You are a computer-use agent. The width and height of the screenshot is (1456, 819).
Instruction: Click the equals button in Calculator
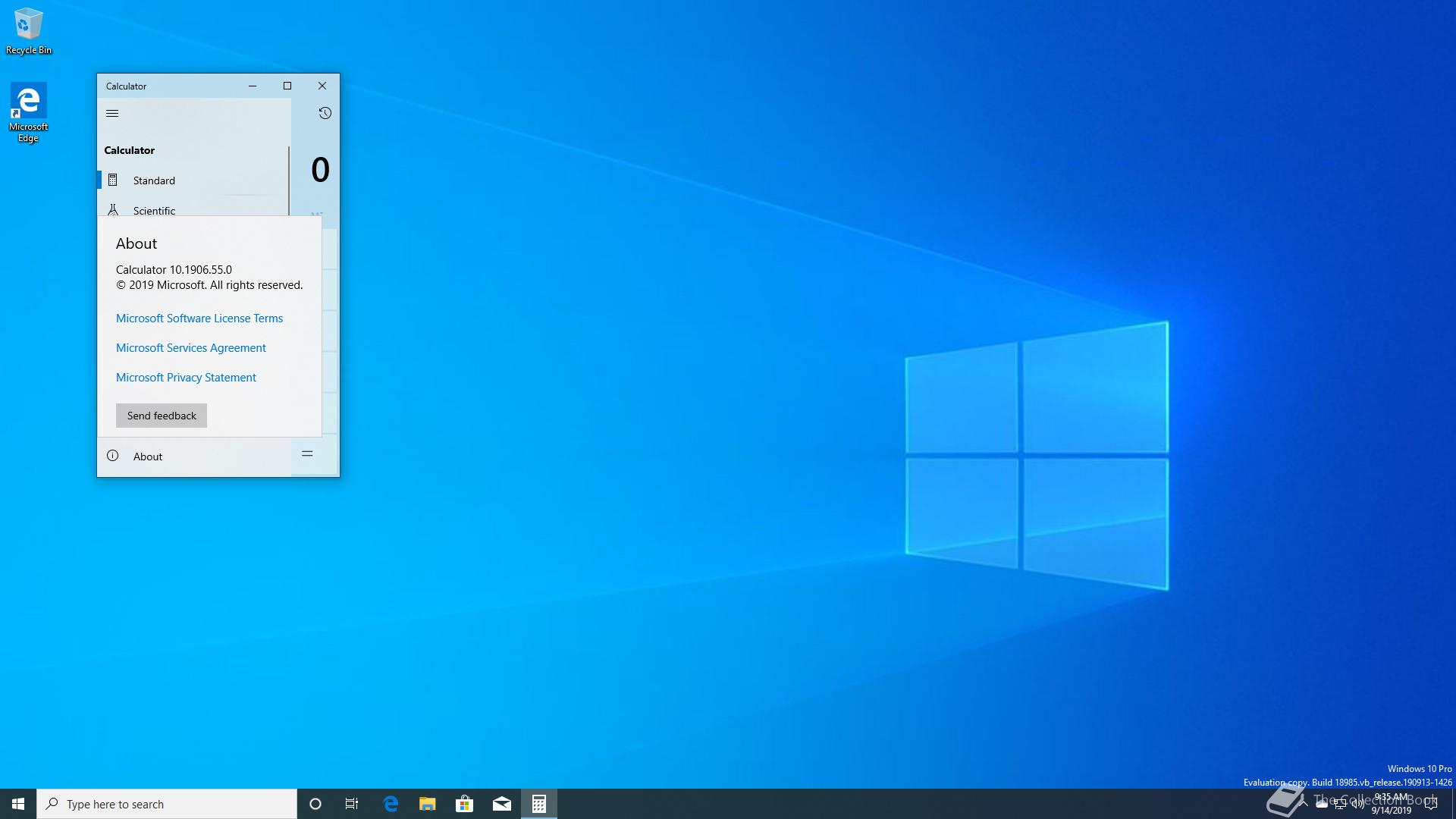307,453
